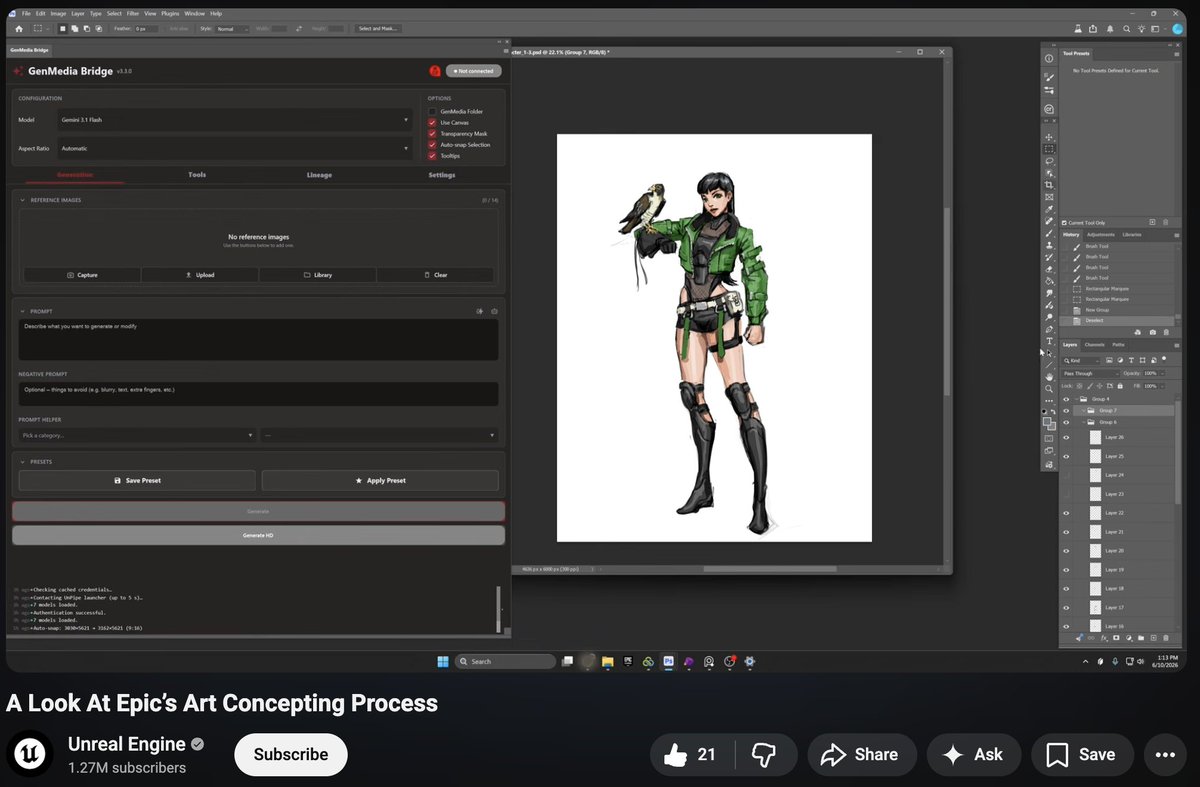
Task: Select the Move tool in Photoshop toolbar
Action: pyautogui.click(x=1049, y=137)
